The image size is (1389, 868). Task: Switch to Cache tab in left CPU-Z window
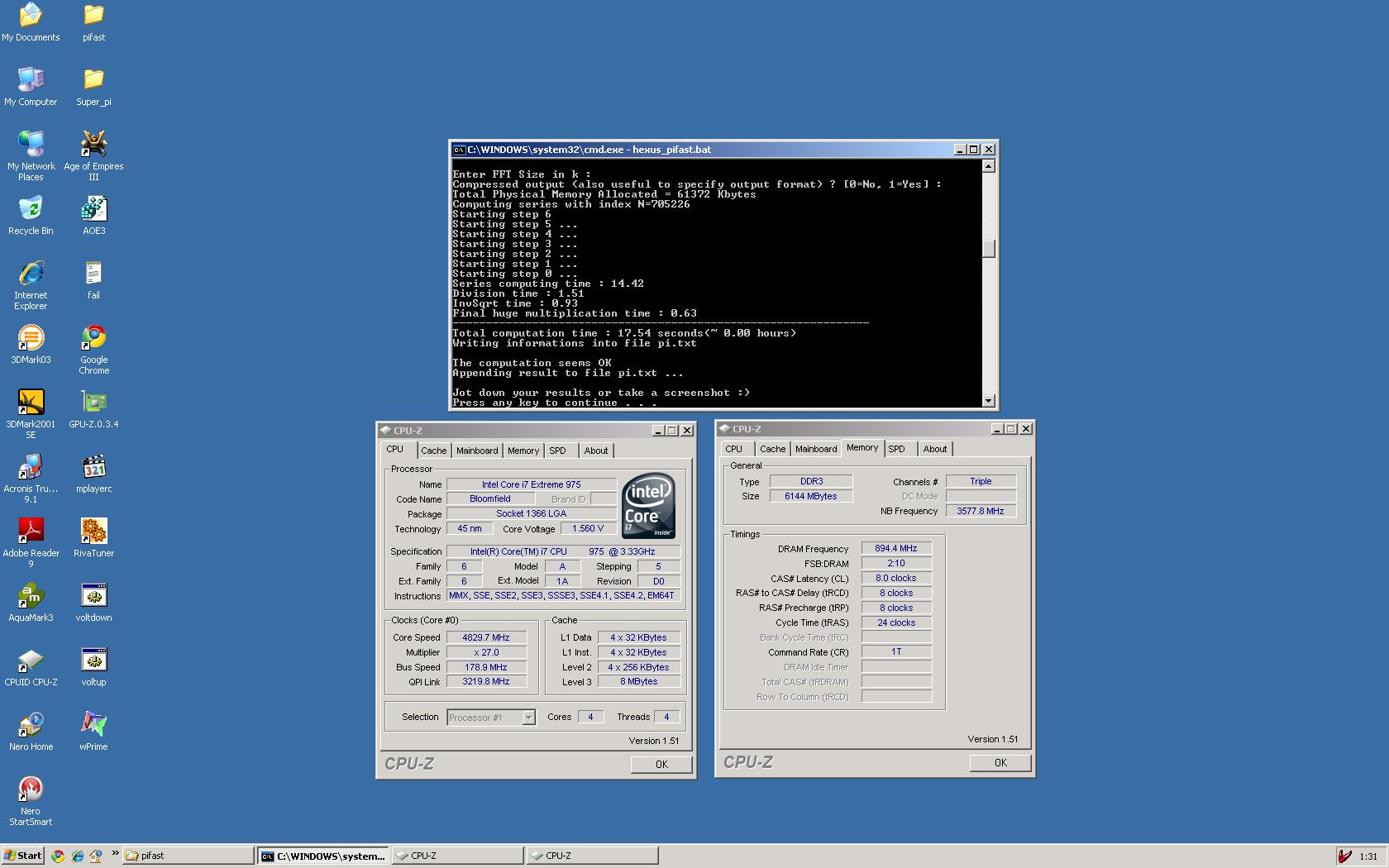433,451
